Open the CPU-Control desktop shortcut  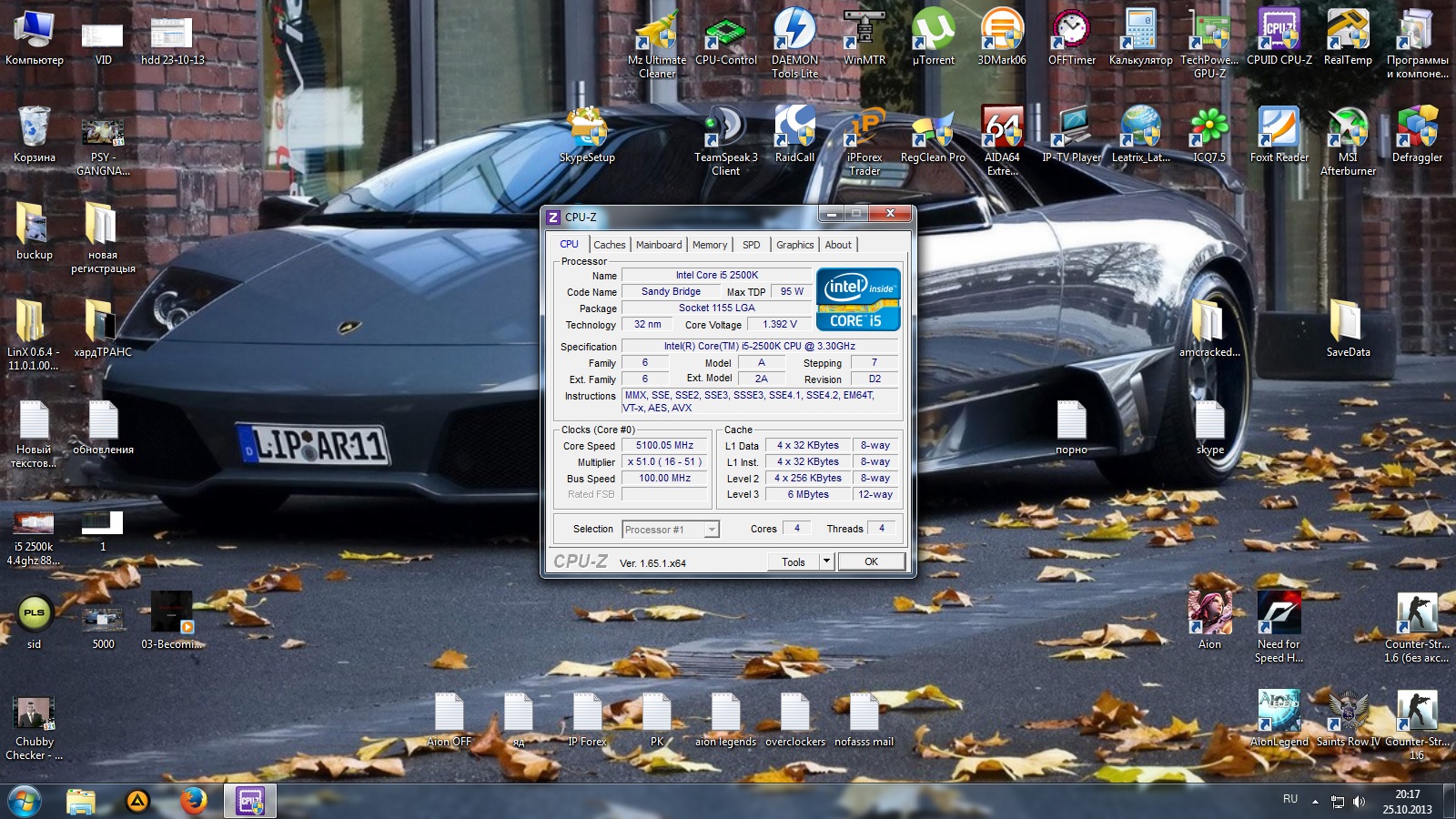click(x=725, y=37)
